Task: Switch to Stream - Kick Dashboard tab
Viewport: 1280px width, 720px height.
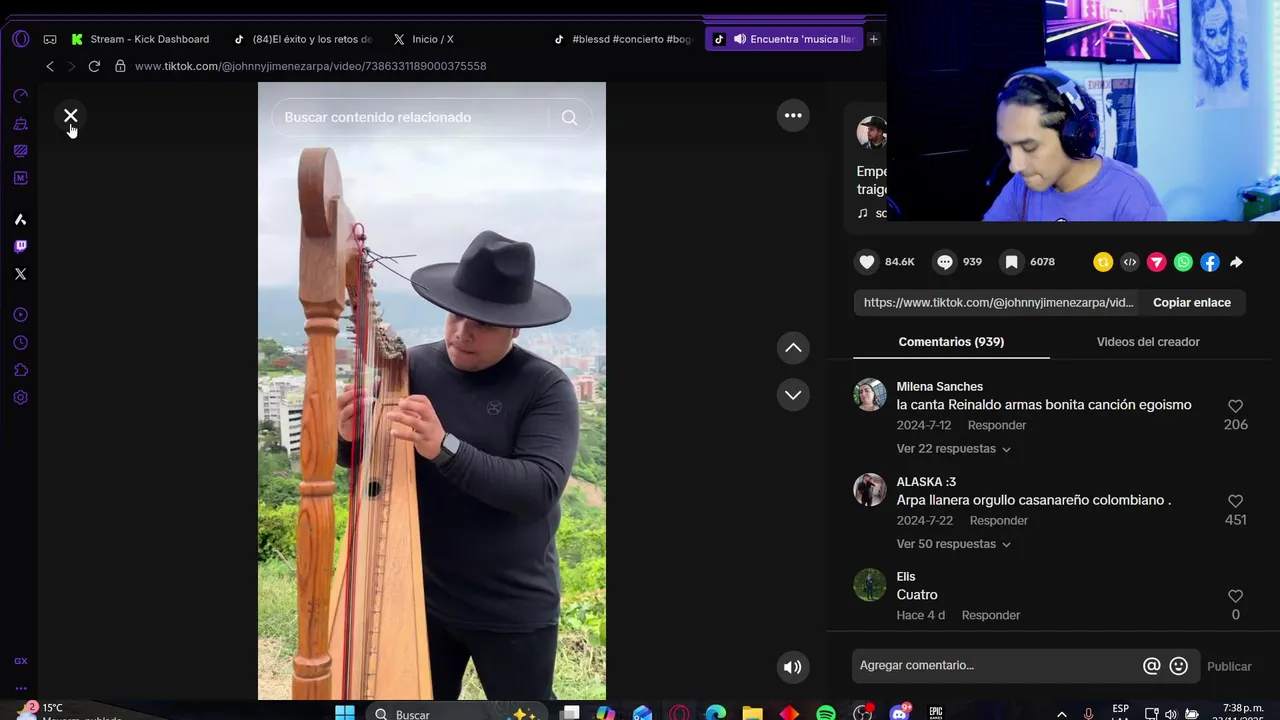Action: [140, 39]
